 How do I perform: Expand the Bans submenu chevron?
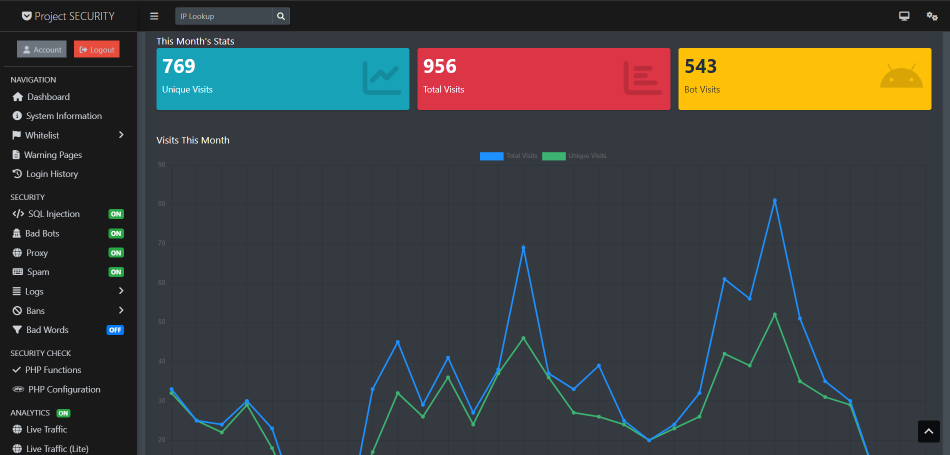pos(121,310)
